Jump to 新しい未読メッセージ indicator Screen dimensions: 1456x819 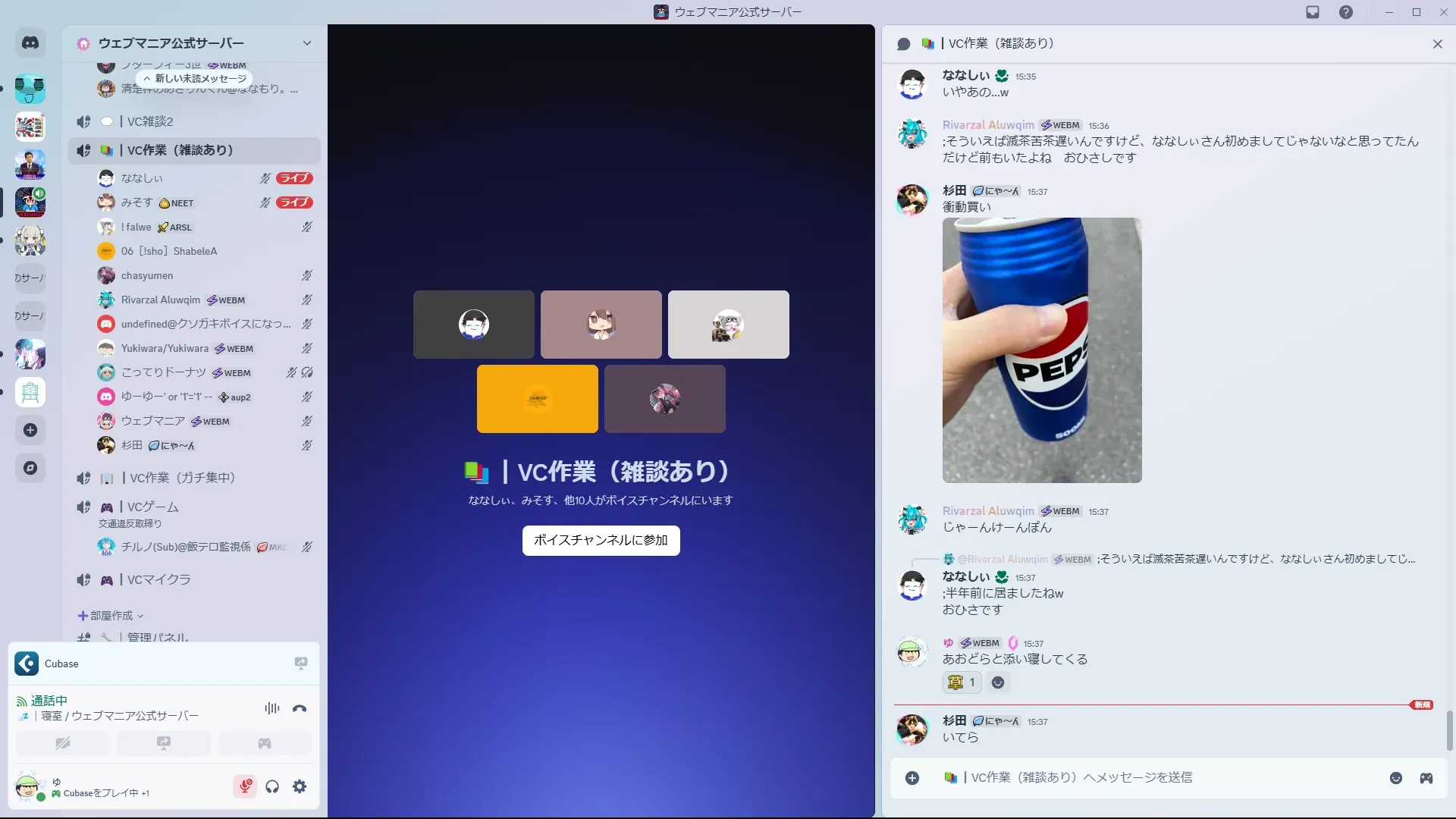pyautogui.click(x=194, y=78)
